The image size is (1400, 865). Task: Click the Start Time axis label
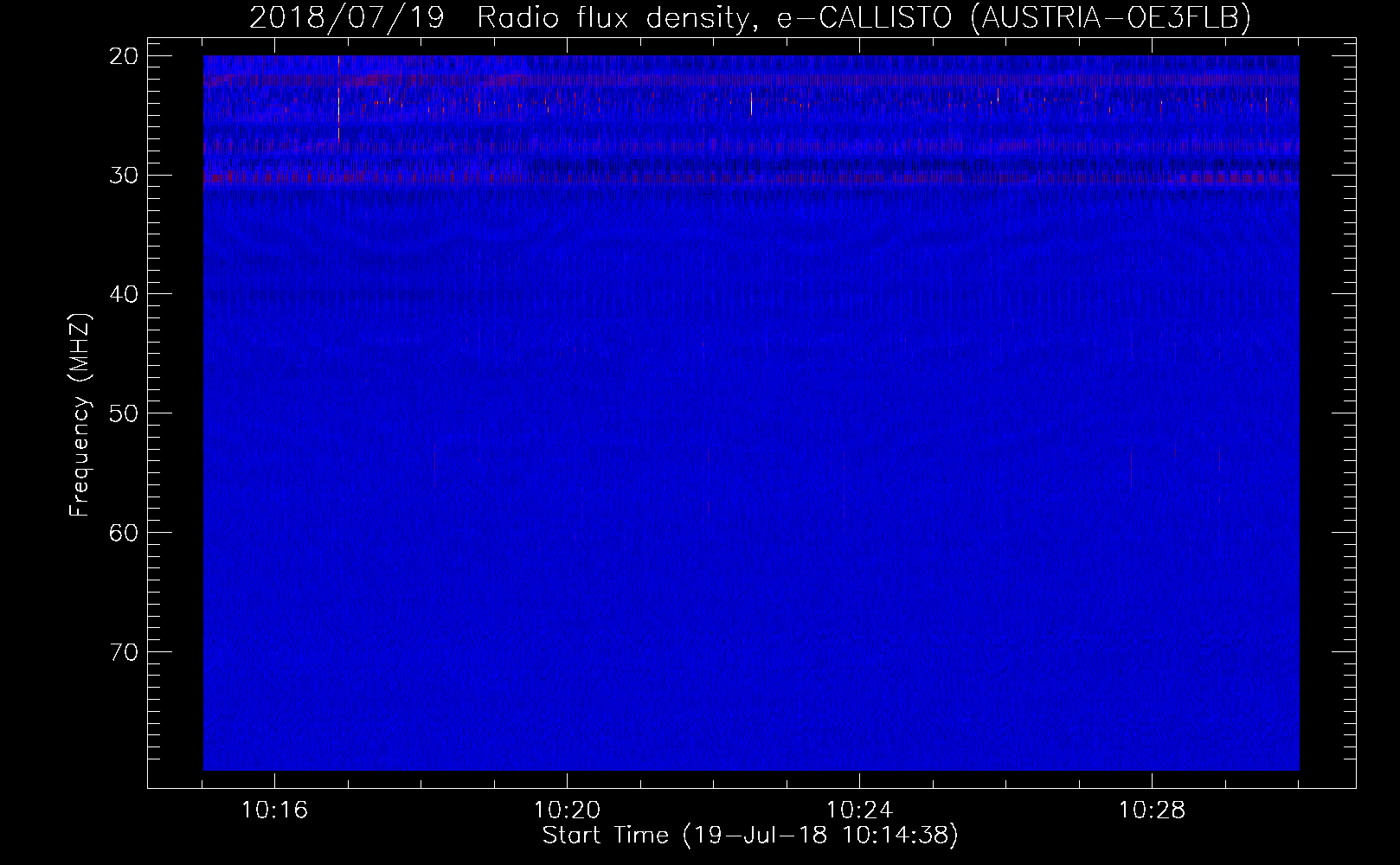[x=750, y=836]
